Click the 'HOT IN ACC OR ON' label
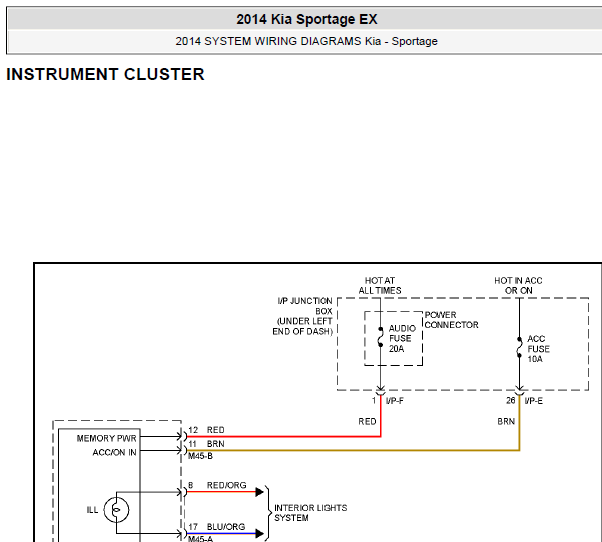This screenshot has width=602, height=542. [518, 286]
